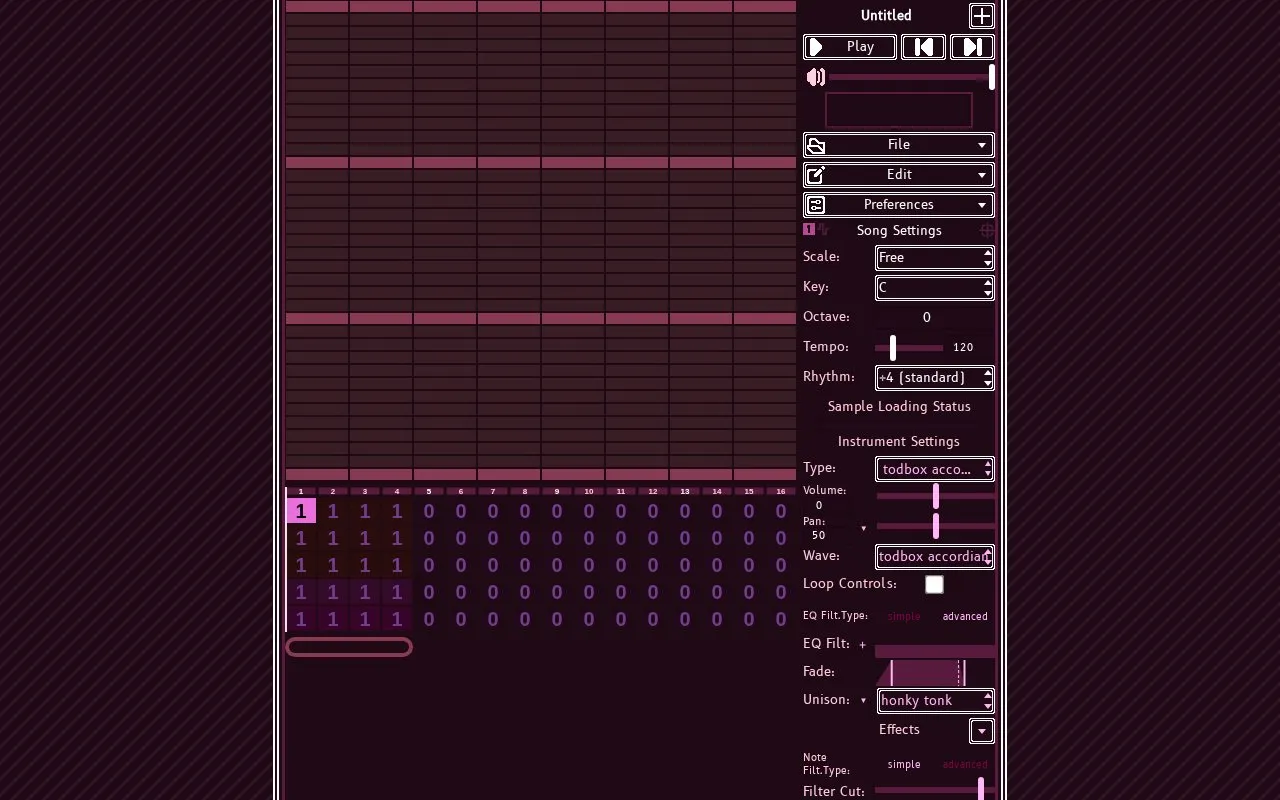Click the small "1" icon beside Song Settings
1280x800 pixels.
coord(809,230)
